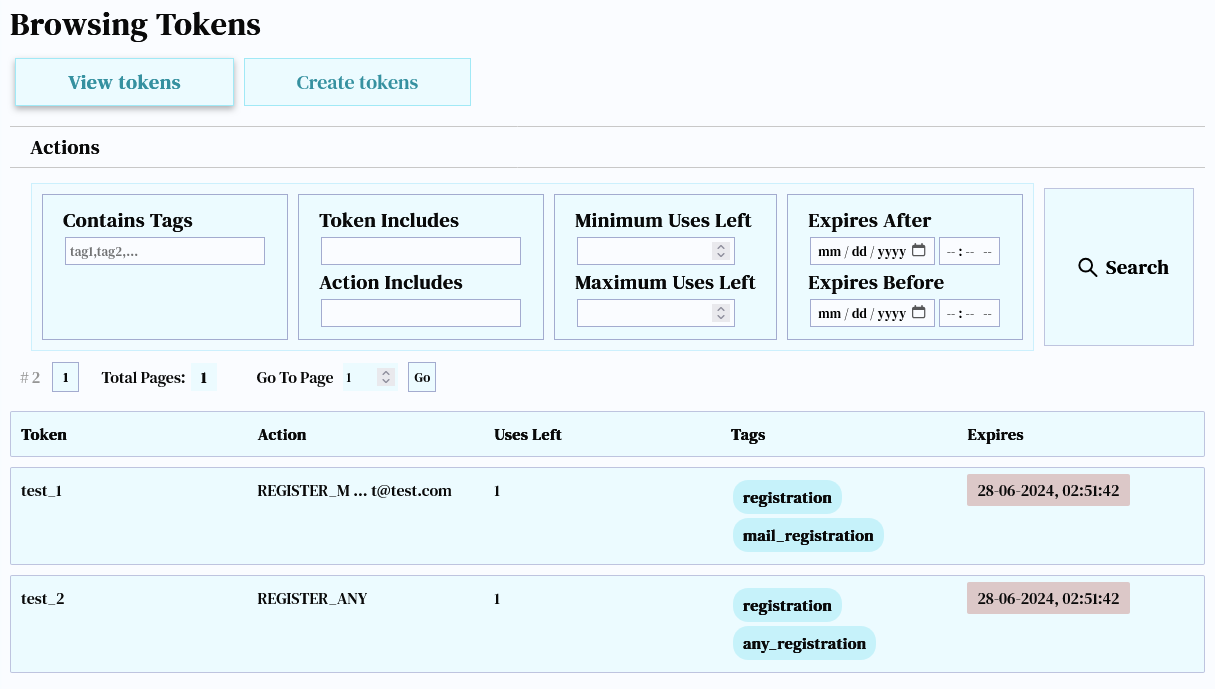This screenshot has width=1215, height=689.
Task: Click the Minimum Uses Left number field
Action: (x=656, y=251)
